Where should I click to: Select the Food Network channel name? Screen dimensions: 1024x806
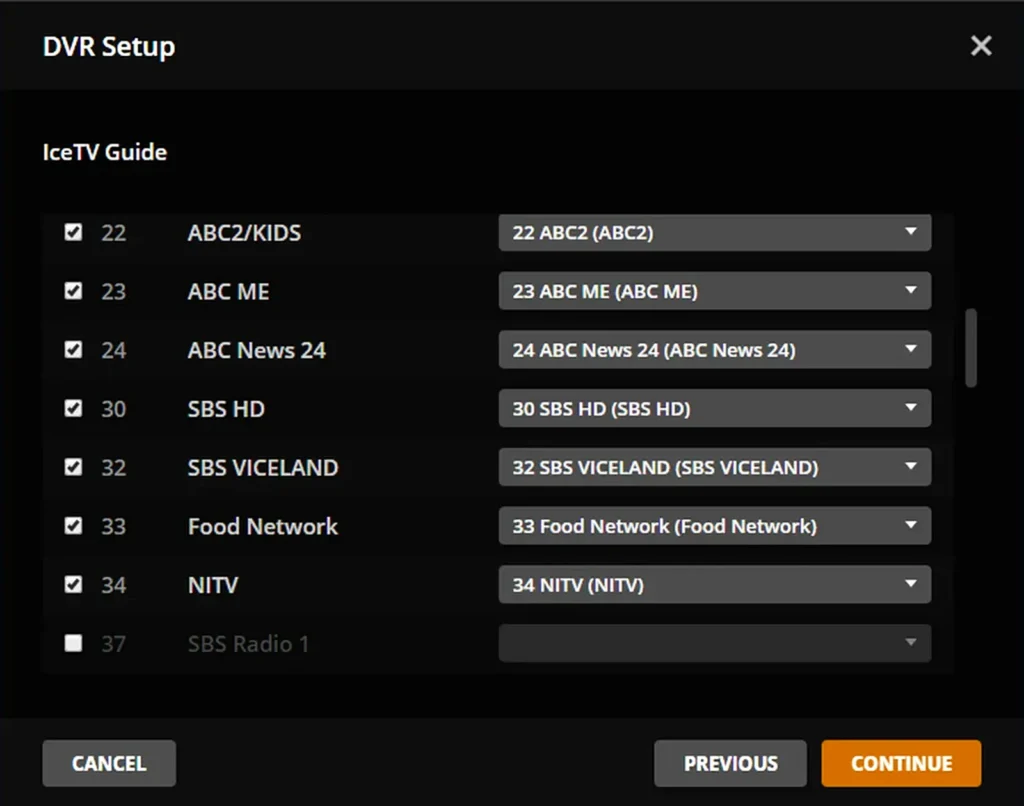(263, 526)
